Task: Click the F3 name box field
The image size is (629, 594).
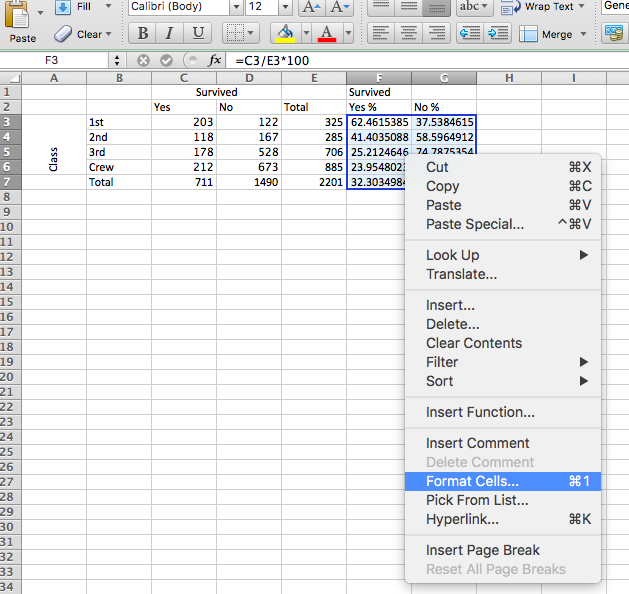Action: point(52,60)
